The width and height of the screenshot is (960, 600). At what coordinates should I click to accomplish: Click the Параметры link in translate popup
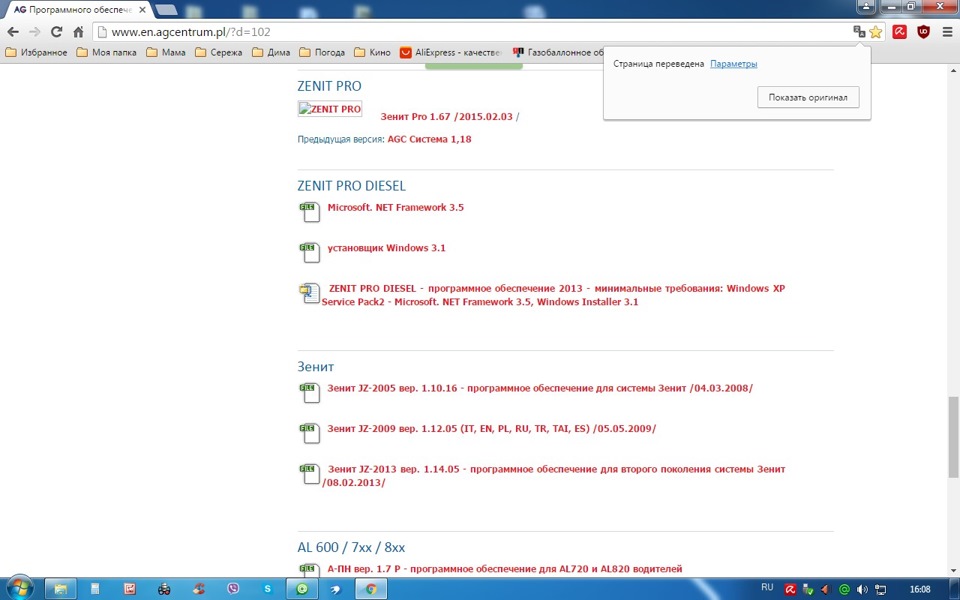(x=733, y=64)
